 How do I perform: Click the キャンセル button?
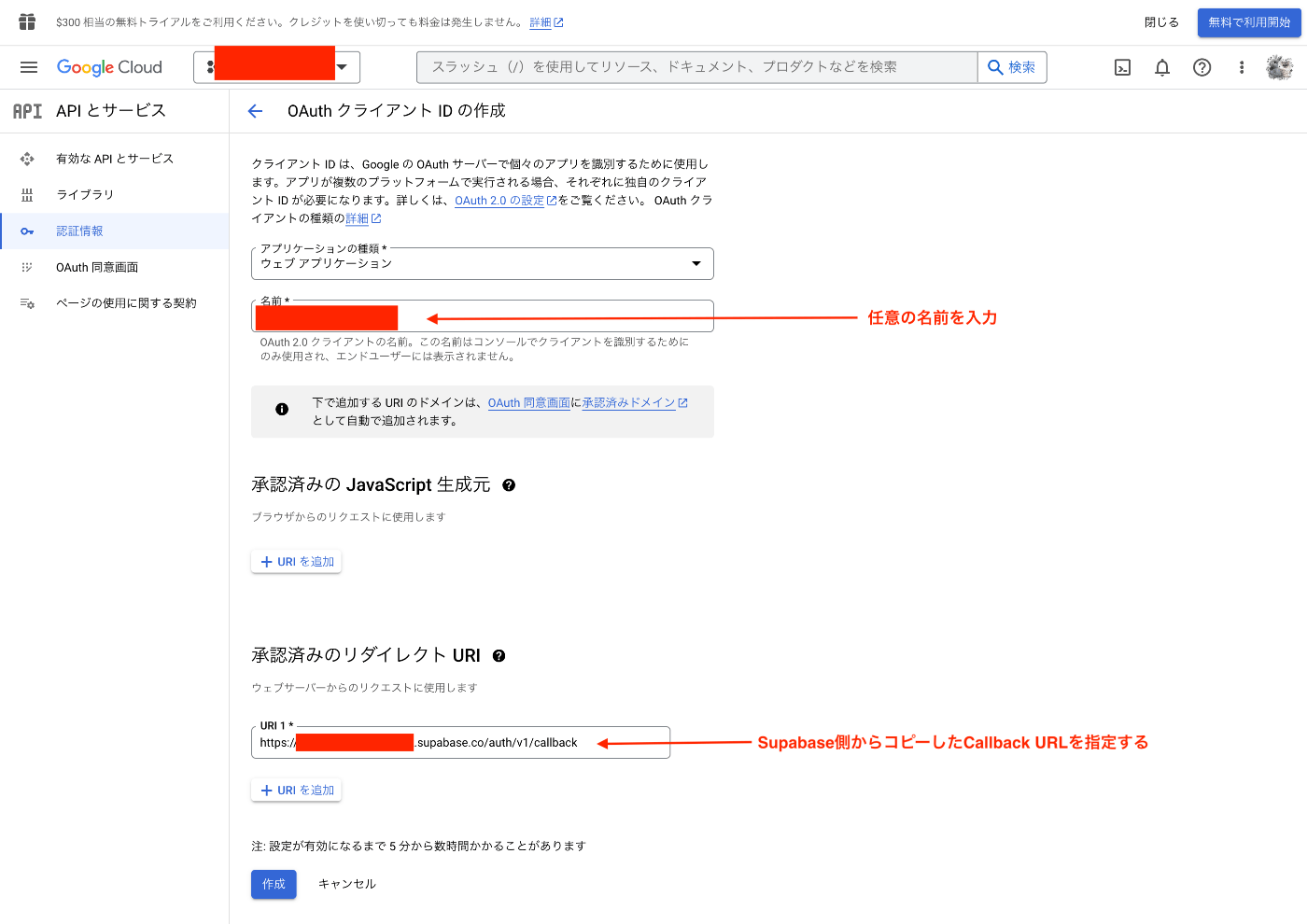(347, 885)
